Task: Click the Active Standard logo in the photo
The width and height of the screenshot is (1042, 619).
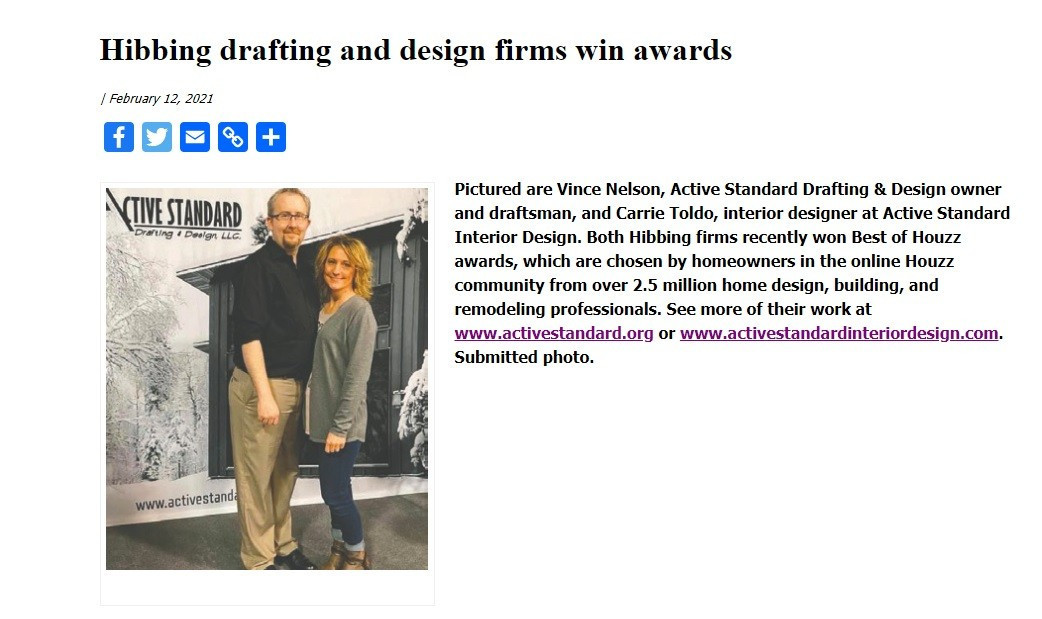Action: point(175,215)
